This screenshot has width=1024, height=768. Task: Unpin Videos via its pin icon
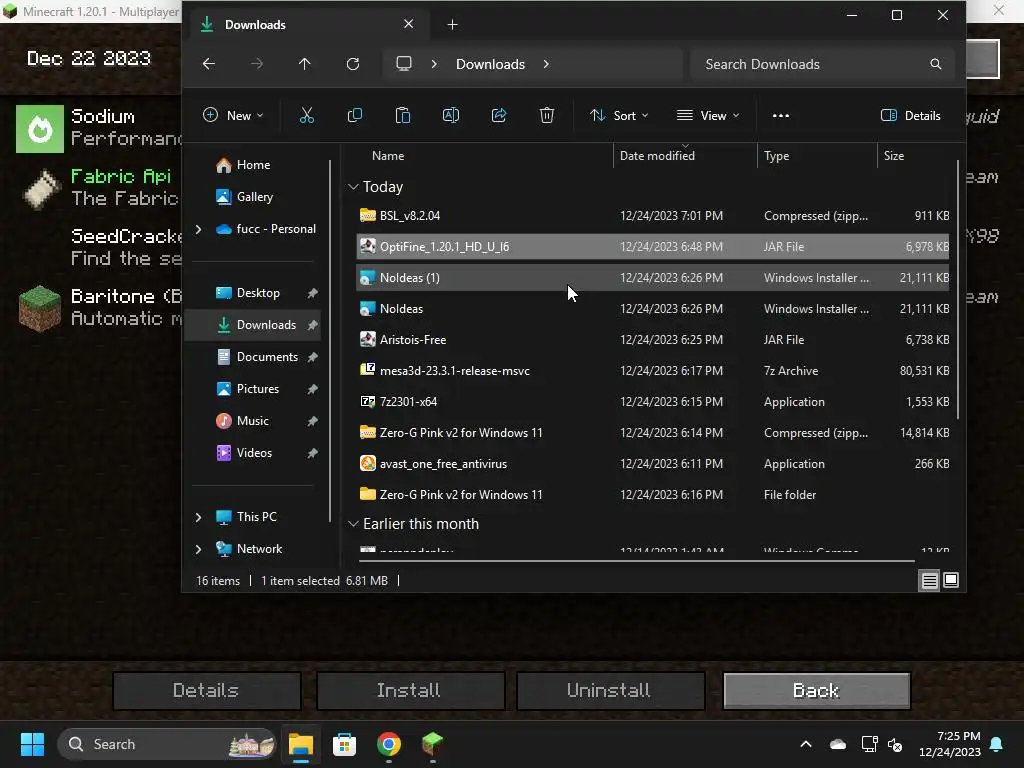(x=312, y=453)
